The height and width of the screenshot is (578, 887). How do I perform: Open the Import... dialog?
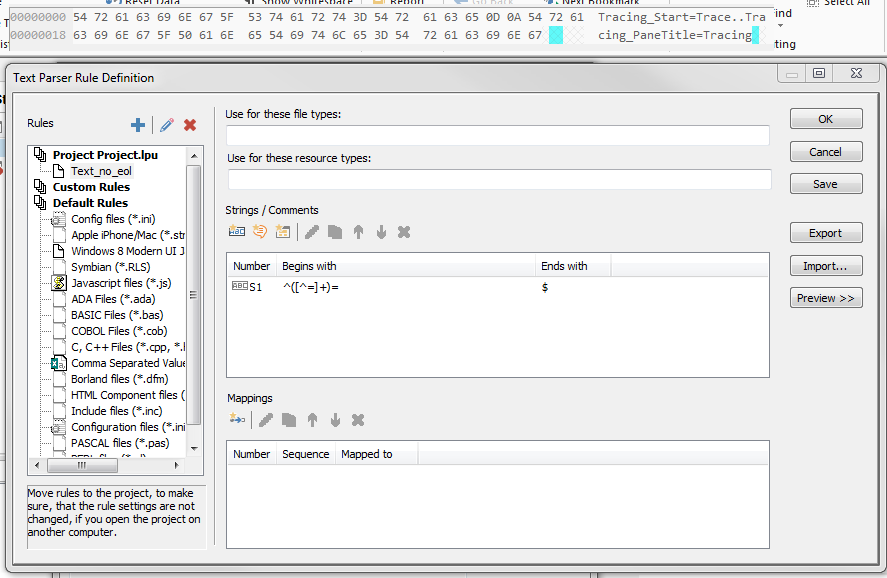pyautogui.click(x=825, y=266)
